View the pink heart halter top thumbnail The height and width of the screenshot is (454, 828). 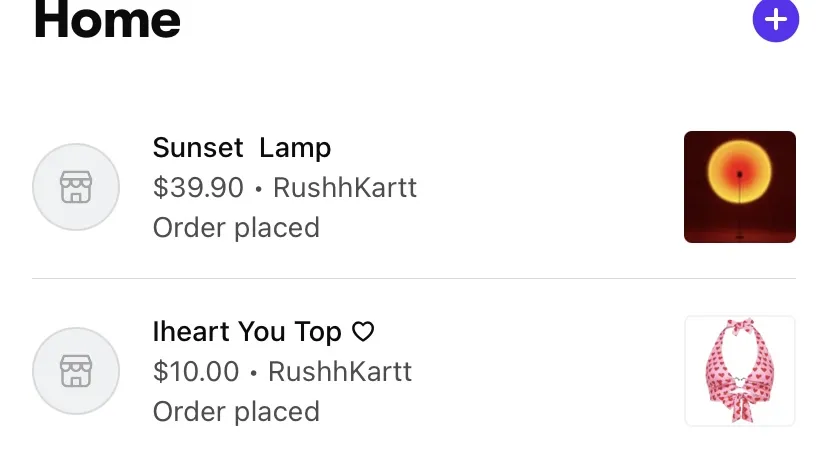coord(739,371)
